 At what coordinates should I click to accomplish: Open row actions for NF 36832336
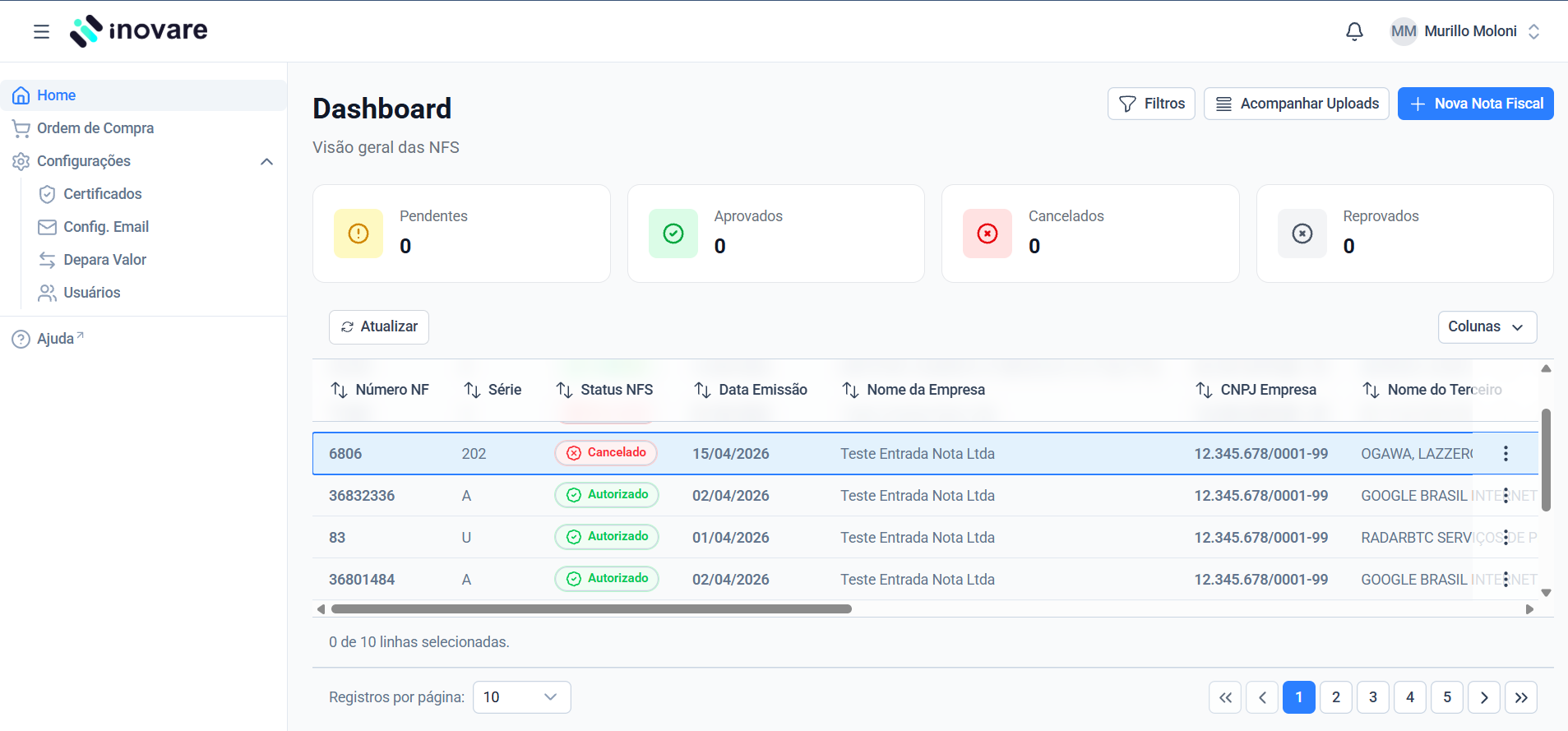pos(1506,495)
